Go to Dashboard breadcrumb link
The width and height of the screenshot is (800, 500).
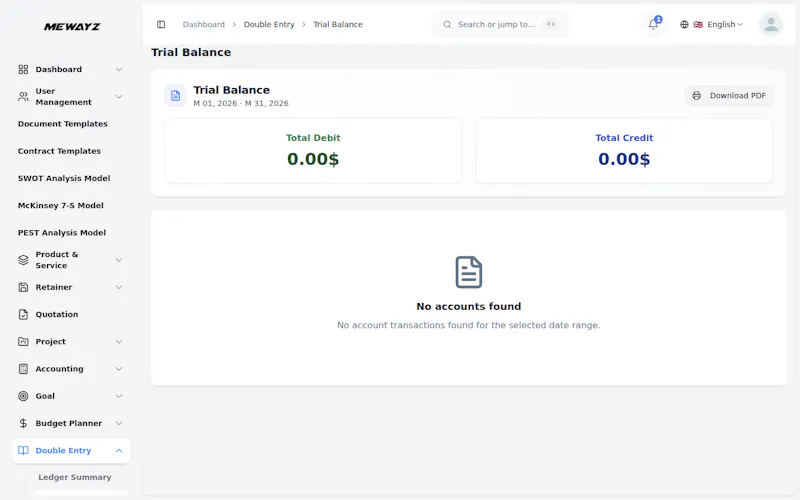(204, 24)
